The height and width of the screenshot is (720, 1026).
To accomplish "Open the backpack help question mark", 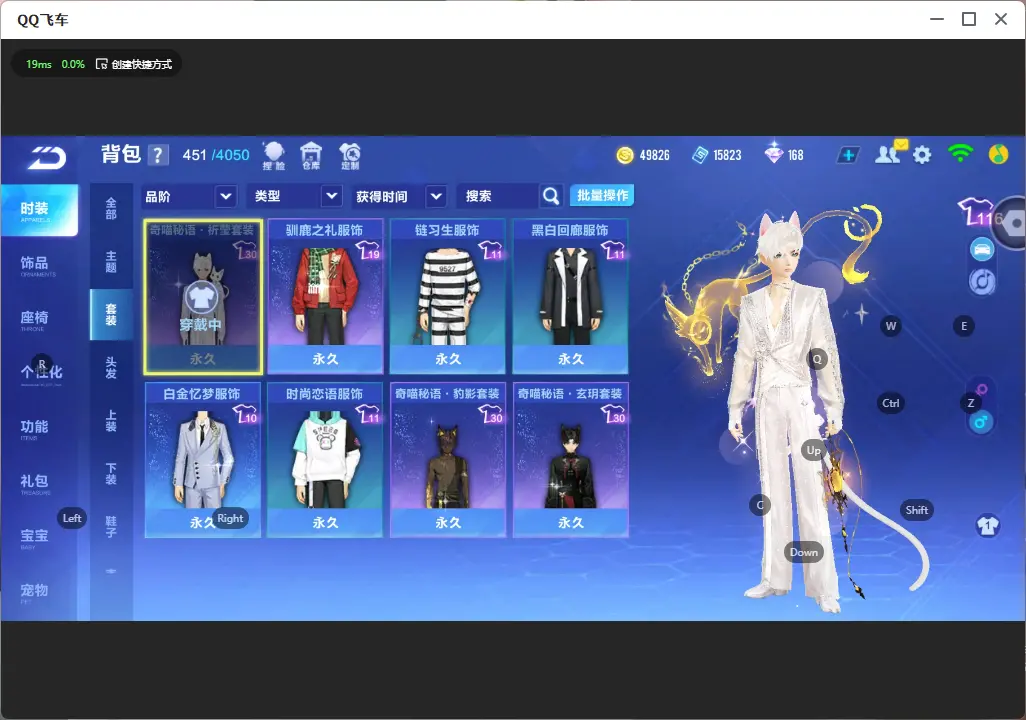I will click(158, 155).
